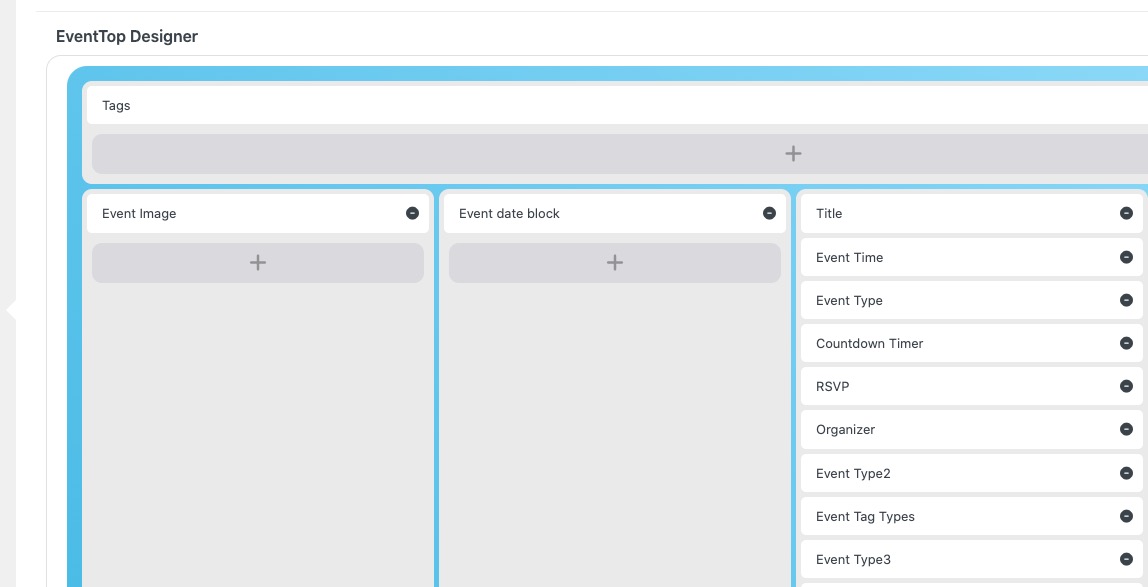Add a field under Event Image
Viewport: 1148px width, 587px height.
click(x=258, y=263)
